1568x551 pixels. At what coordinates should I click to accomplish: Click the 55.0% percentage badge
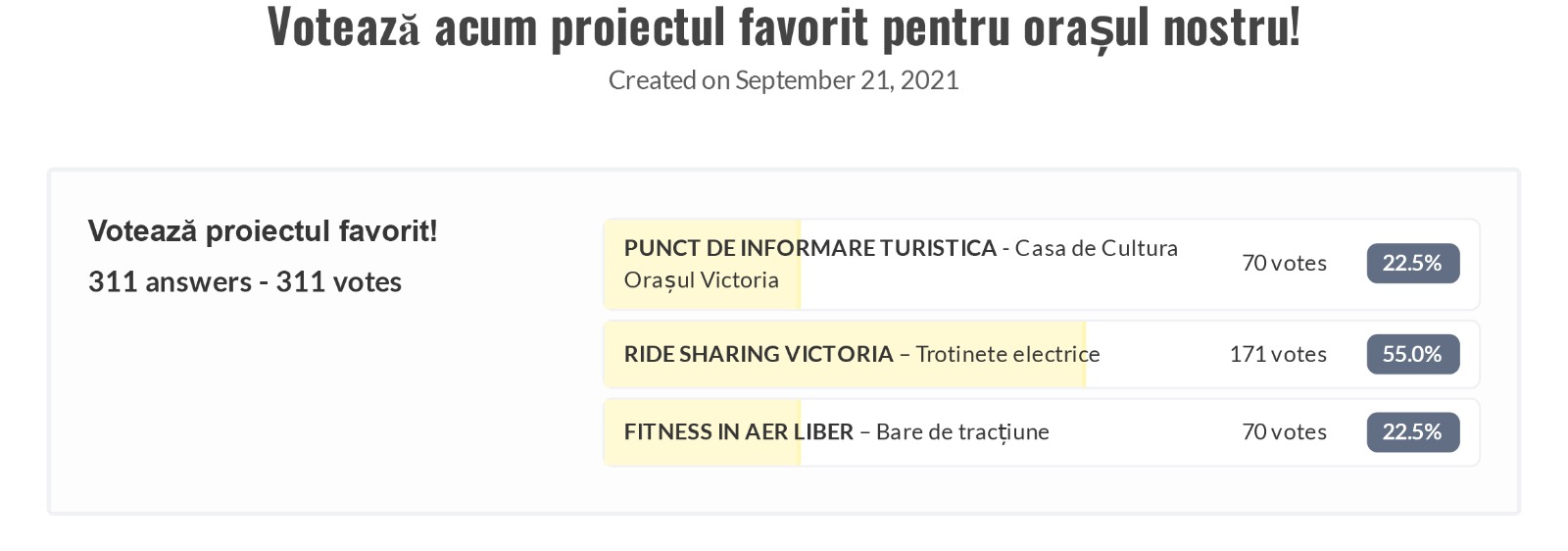tap(1413, 355)
